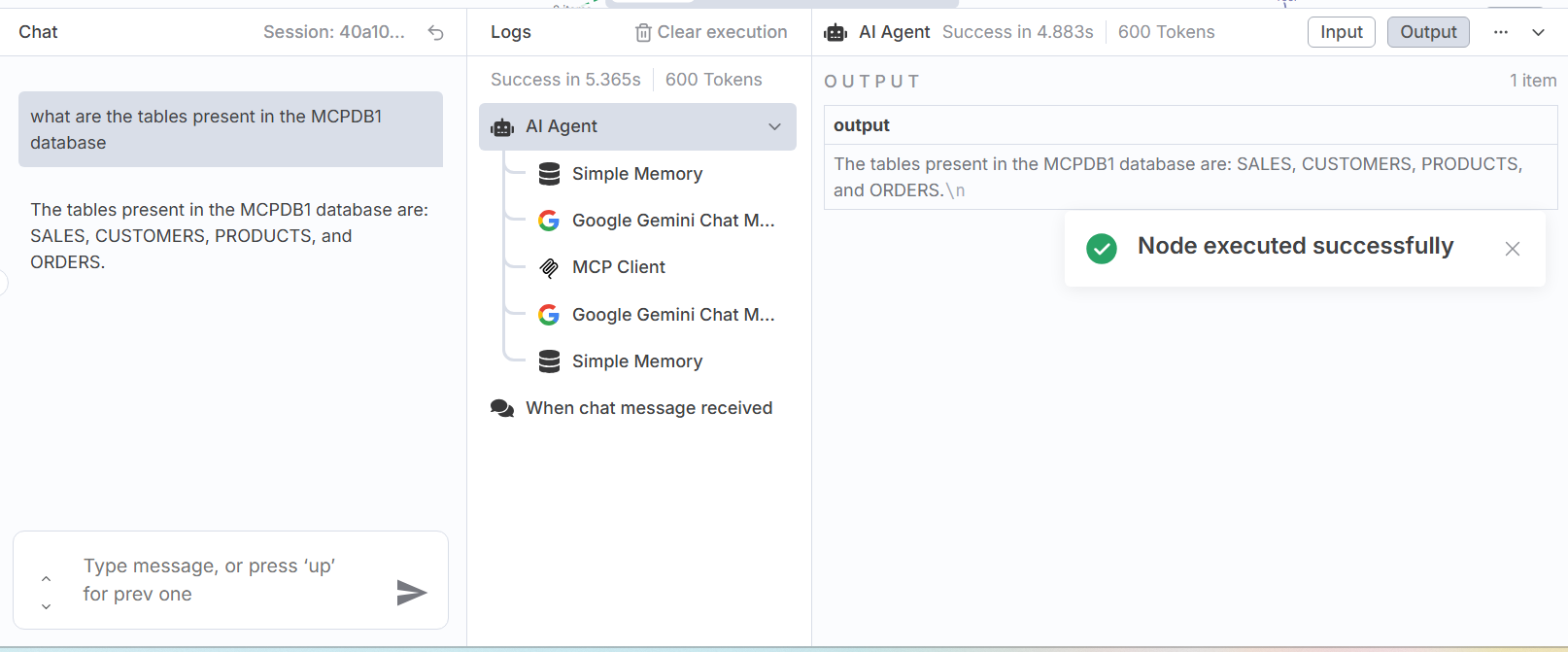
Task: Open the three-dots more options menu
Action: coord(1501,32)
